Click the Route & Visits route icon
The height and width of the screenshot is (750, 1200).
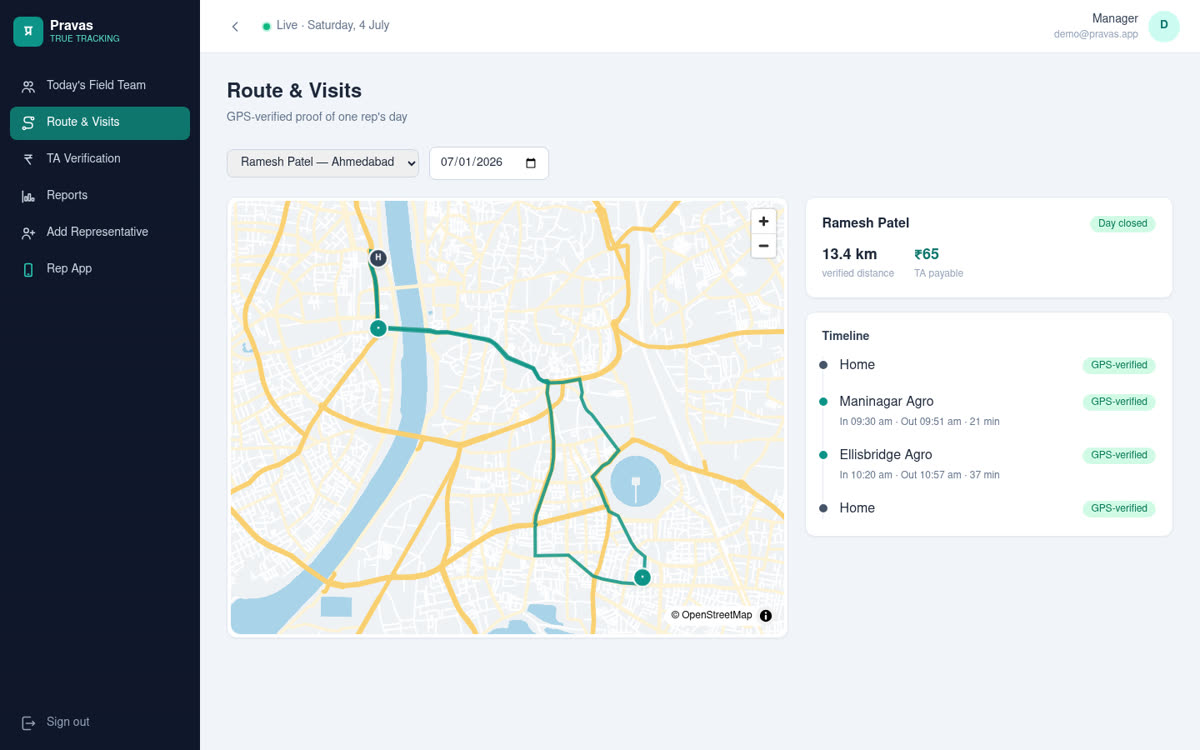click(x=28, y=122)
